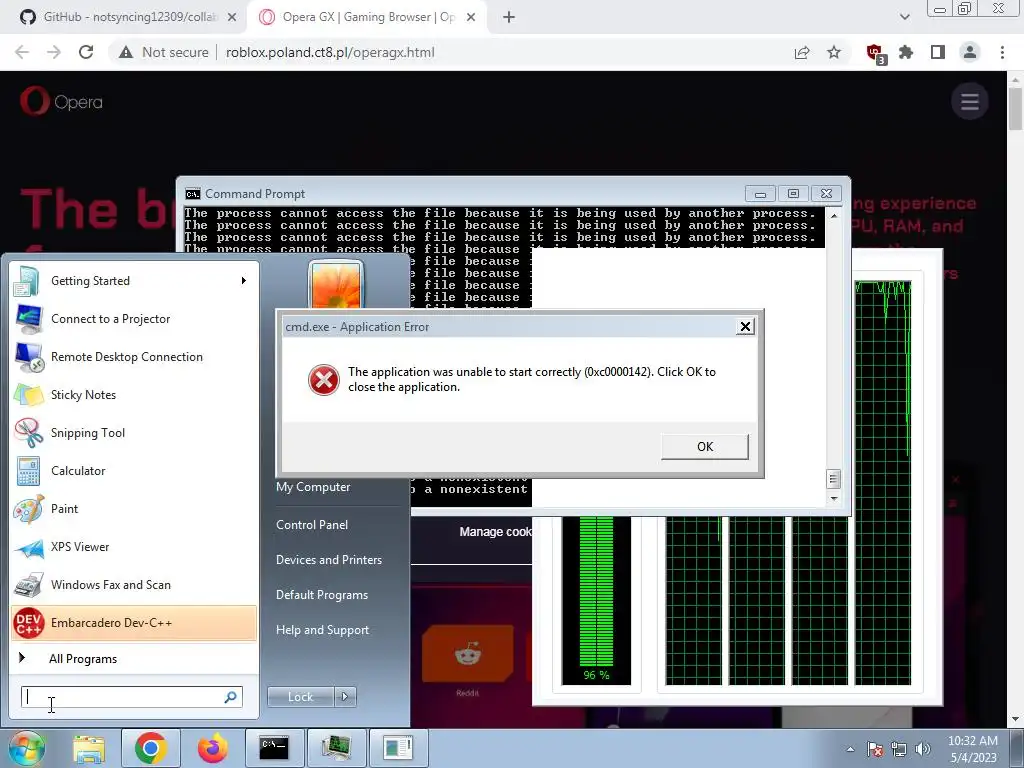Open Devices and Printers
The width and height of the screenshot is (1024, 768).
click(x=328, y=560)
